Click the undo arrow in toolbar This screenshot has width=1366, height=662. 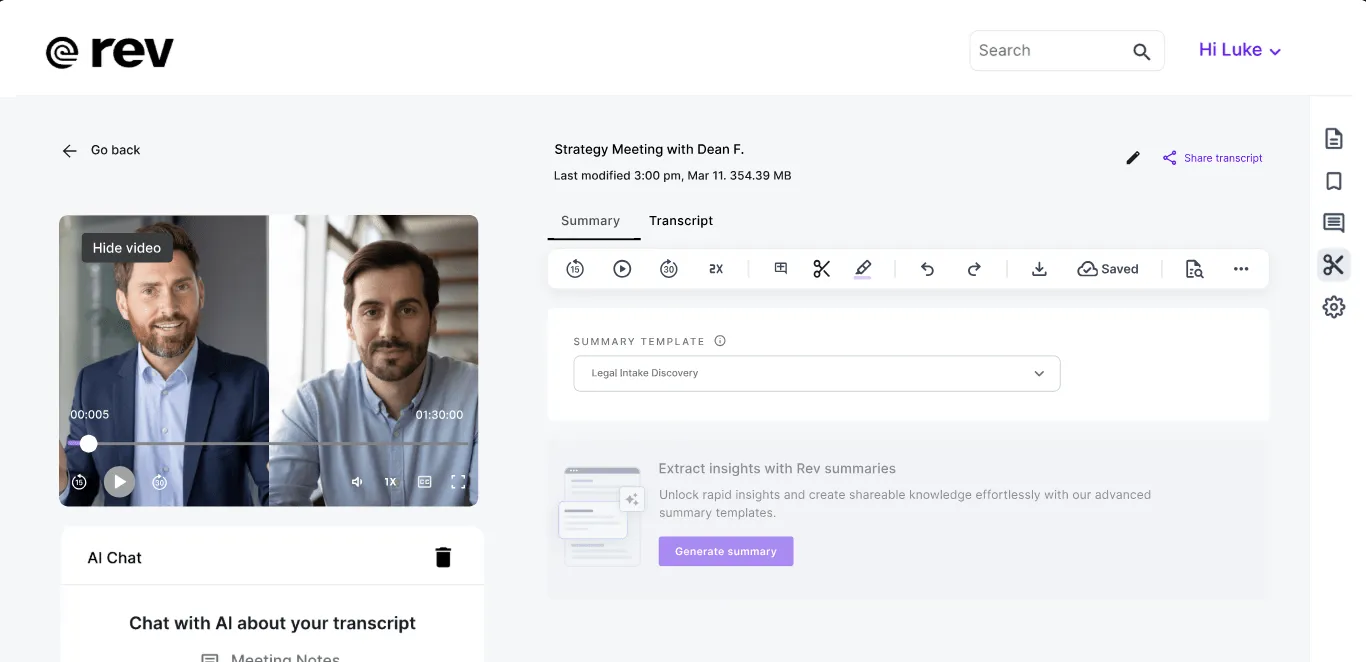927,268
